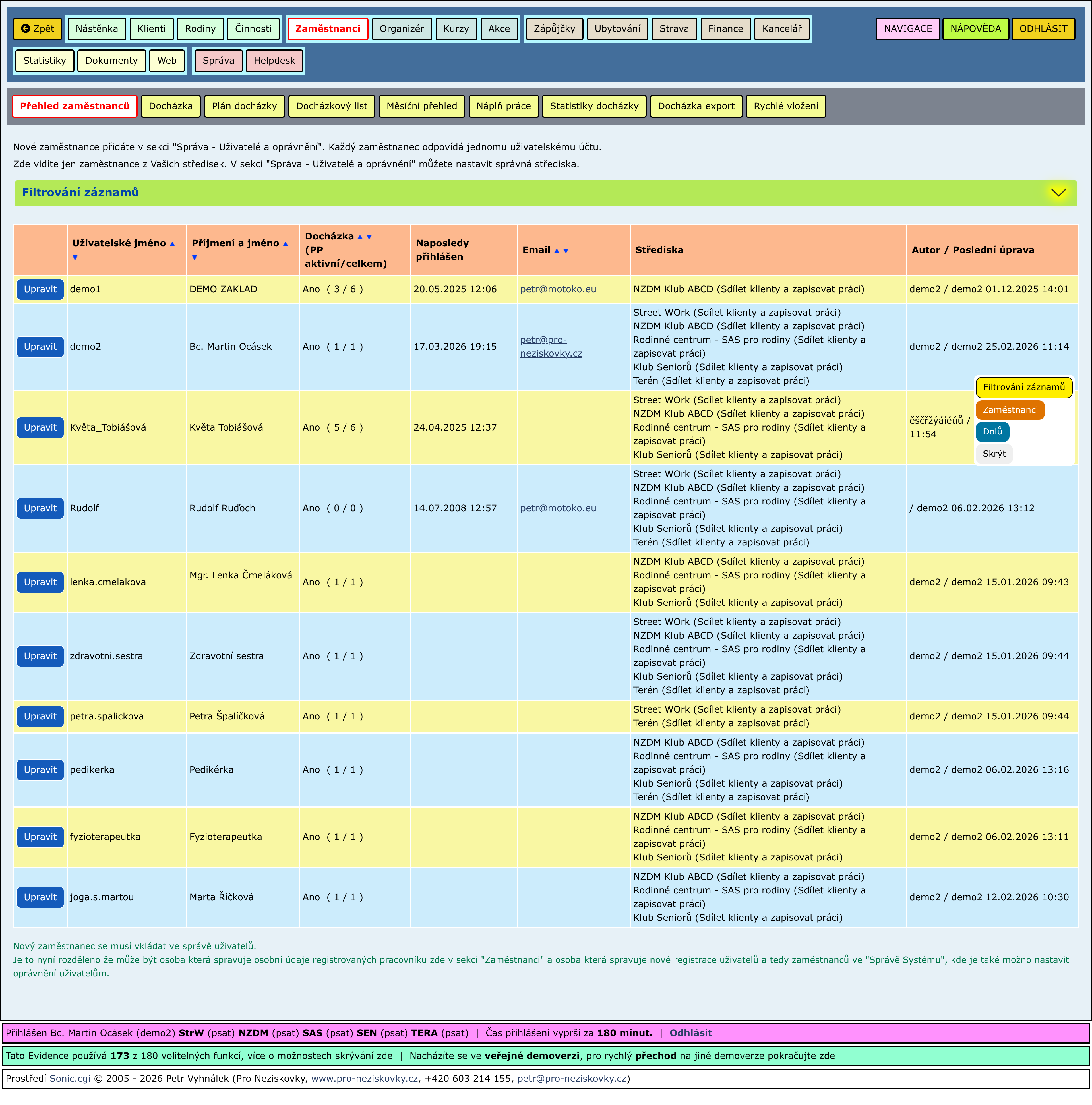The height and width of the screenshot is (1105, 1092).
Task: Sort Uživatelské jméno descending arrow
Action: click(x=75, y=258)
